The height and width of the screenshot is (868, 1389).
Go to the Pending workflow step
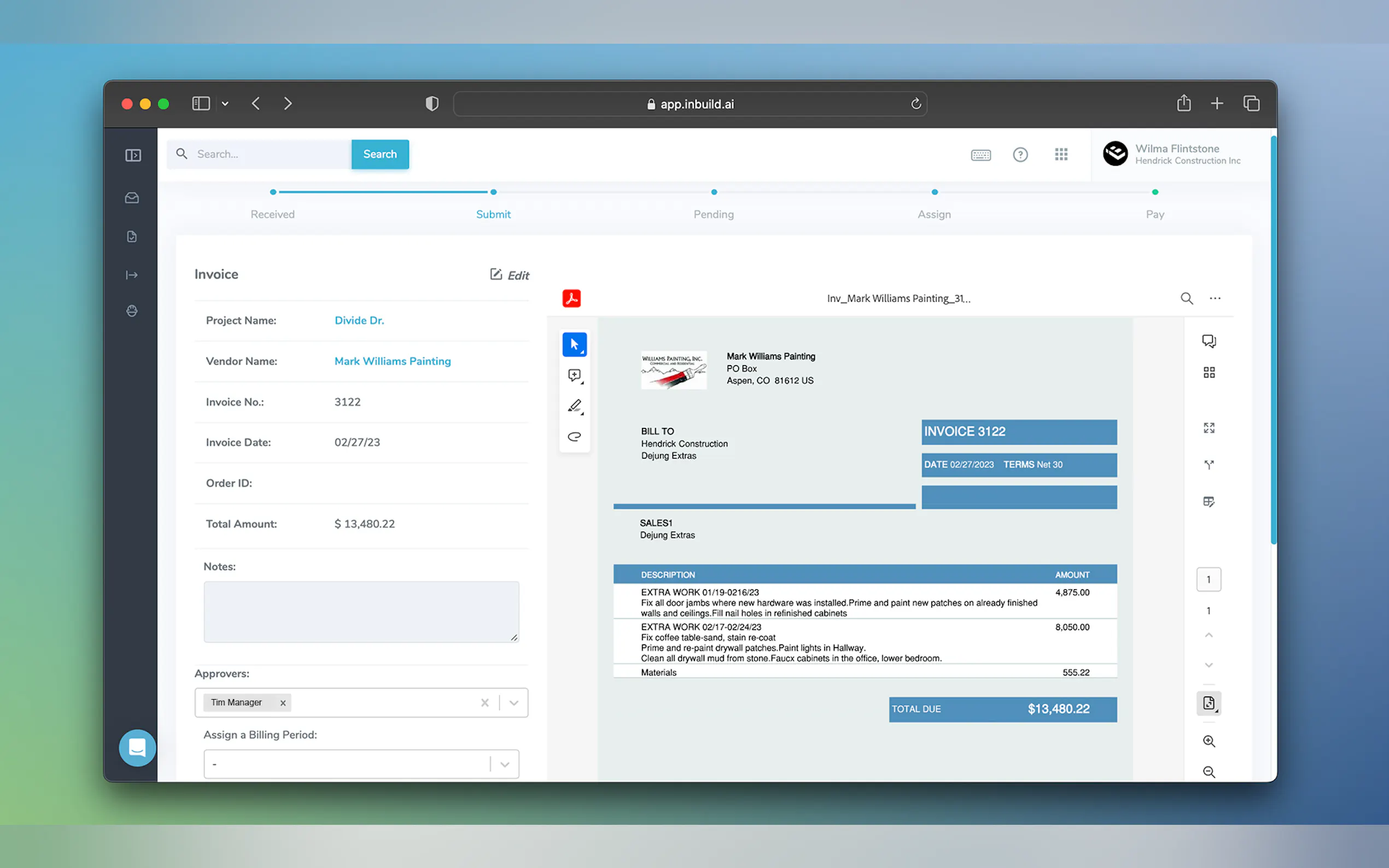(x=713, y=214)
